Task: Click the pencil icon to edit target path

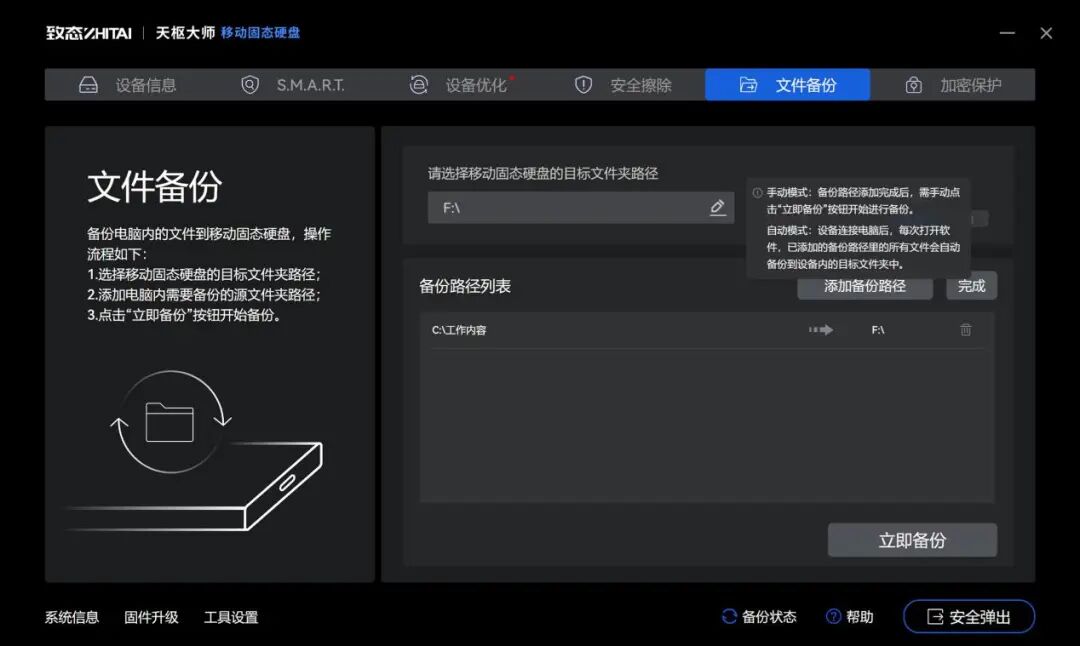Action: click(717, 207)
